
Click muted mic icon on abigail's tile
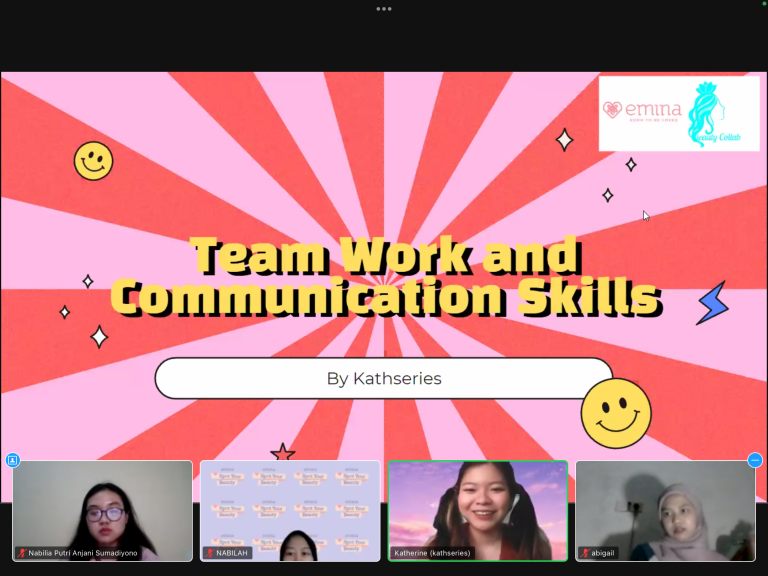pos(585,553)
